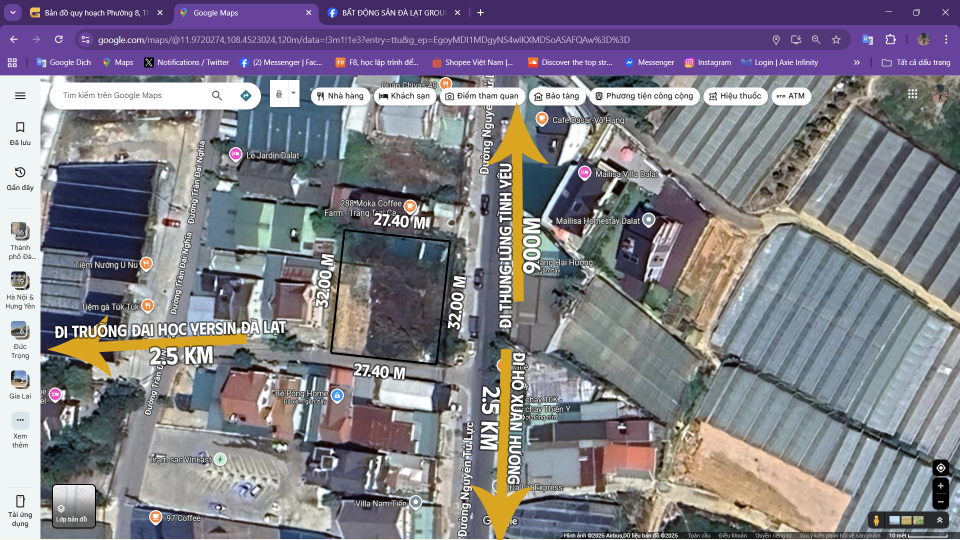Bookmark this page with star icon
The image size is (960, 540).
coord(836,39)
